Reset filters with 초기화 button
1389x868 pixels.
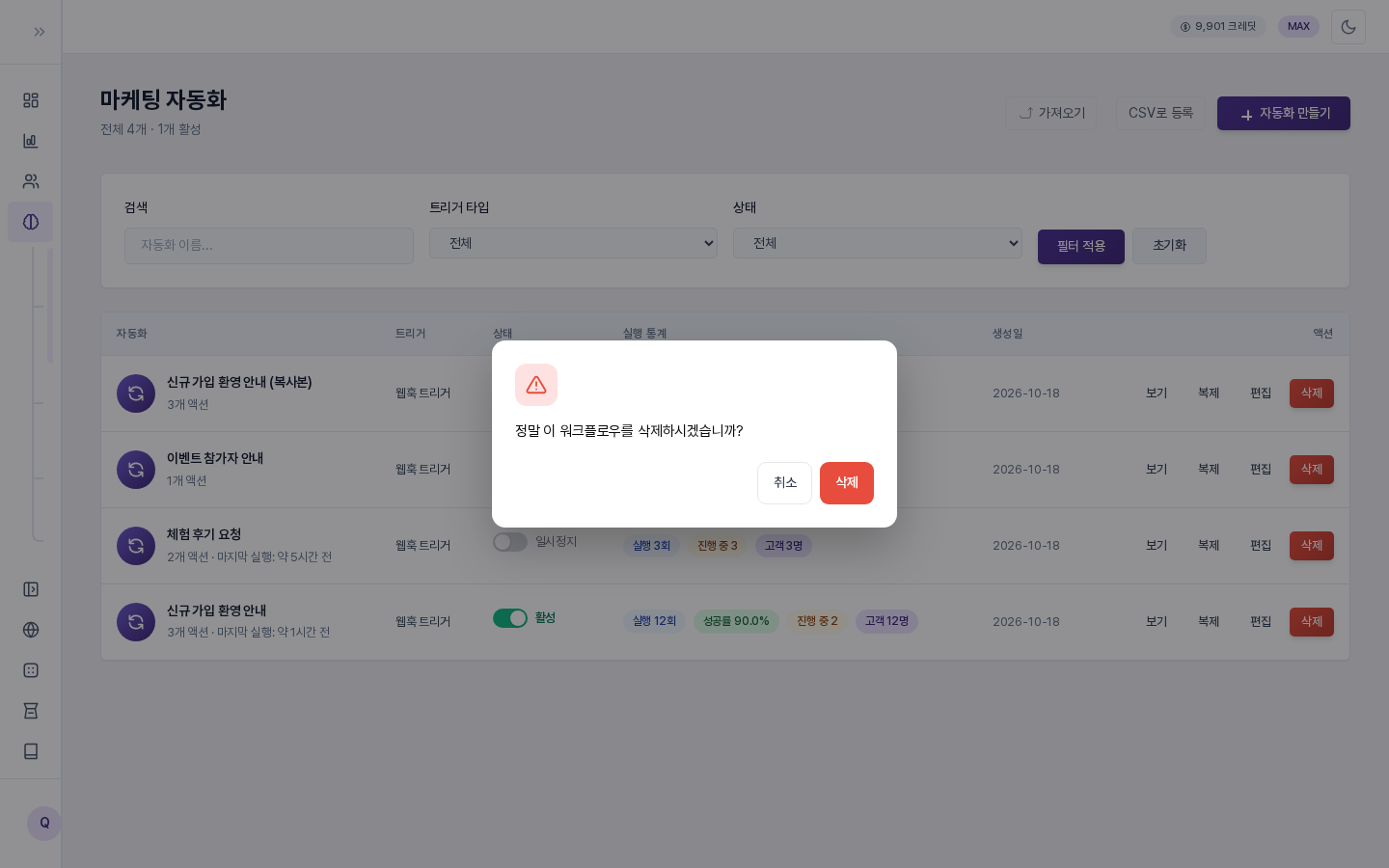(1169, 246)
